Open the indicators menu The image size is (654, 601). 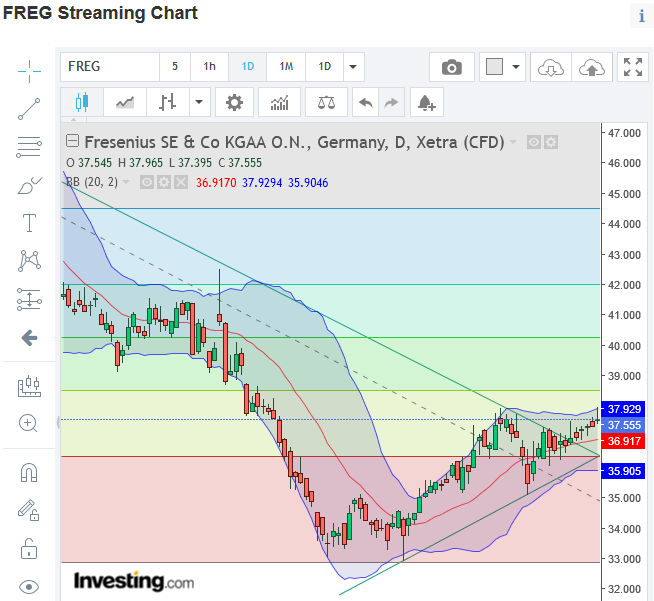point(279,102)
